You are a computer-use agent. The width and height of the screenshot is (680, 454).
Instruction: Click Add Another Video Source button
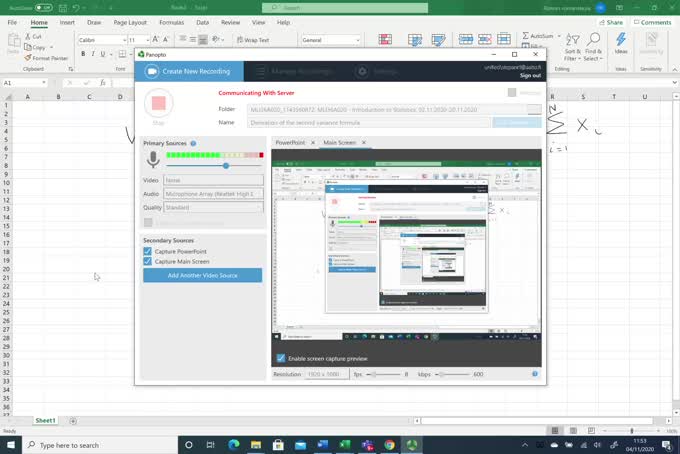tap(203, 275)
